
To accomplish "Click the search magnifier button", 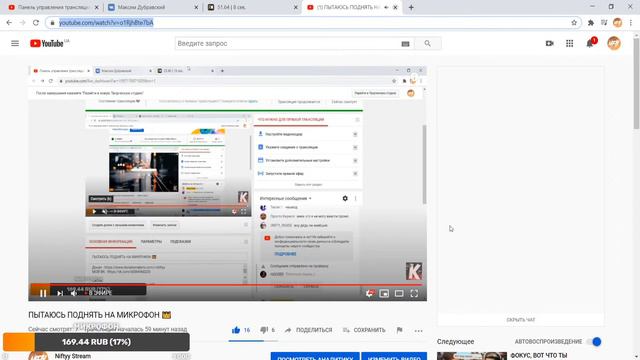I will 427,43.
